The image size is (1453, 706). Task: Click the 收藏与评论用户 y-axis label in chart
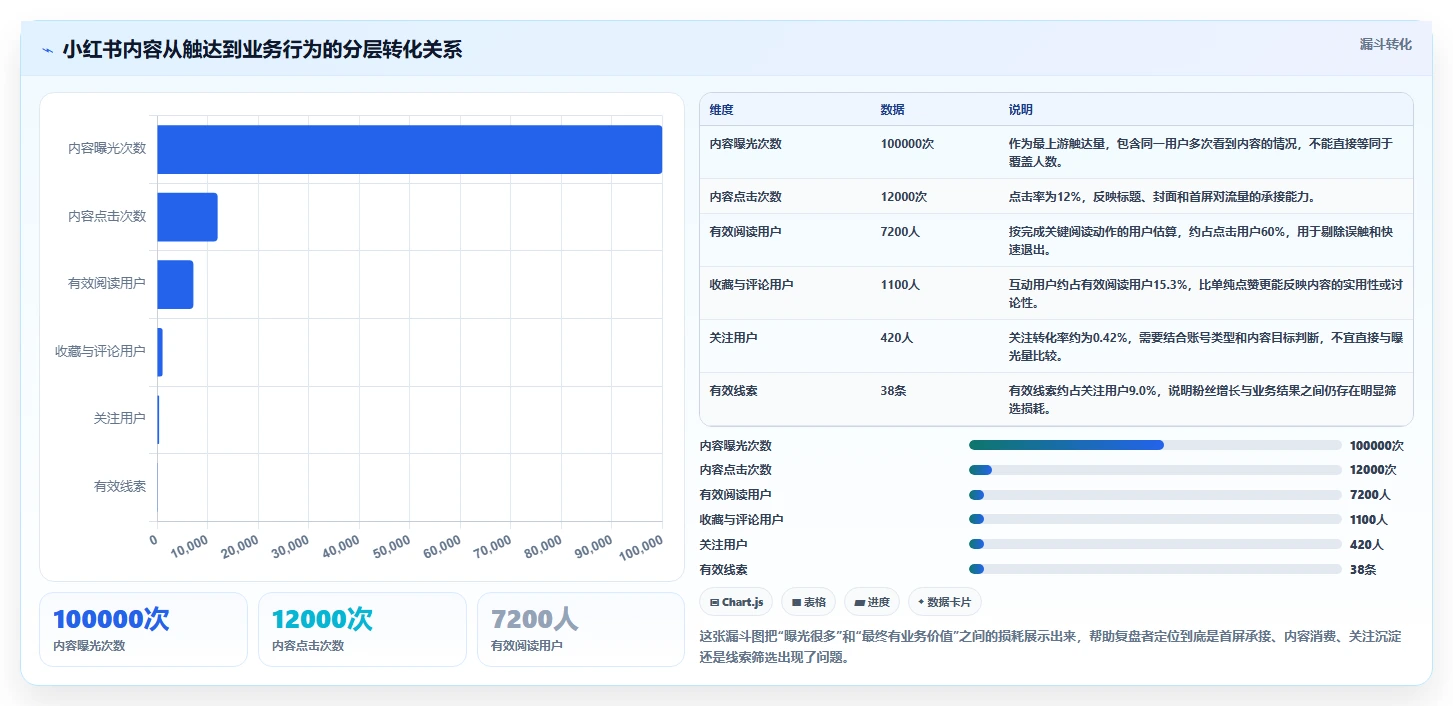pyautogui.click(x=101, y=351)
